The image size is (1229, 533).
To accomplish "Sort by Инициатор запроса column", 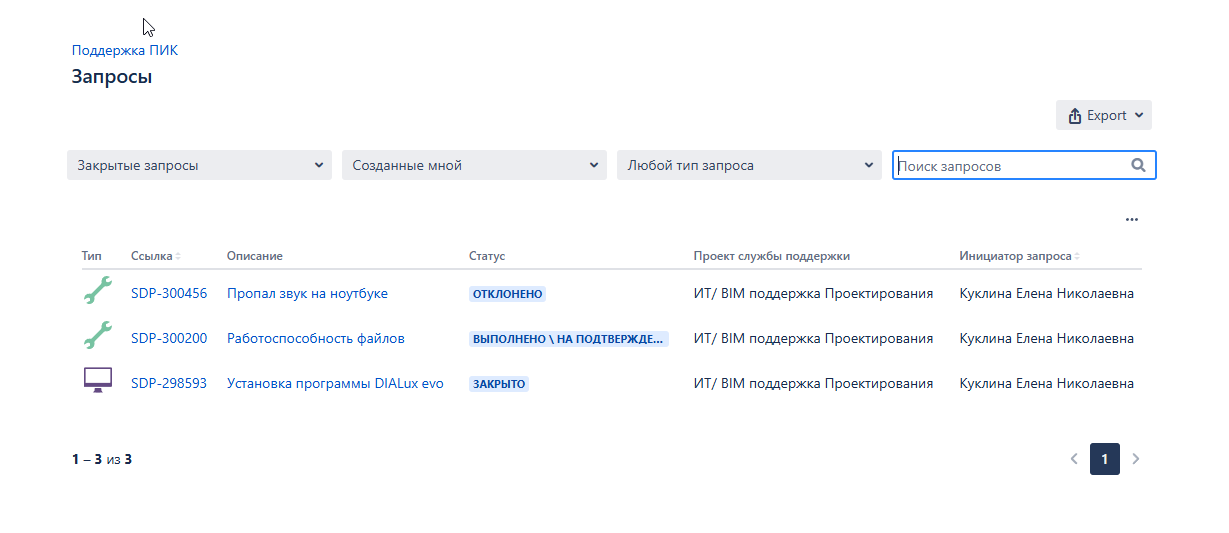I will point(1019,256).
